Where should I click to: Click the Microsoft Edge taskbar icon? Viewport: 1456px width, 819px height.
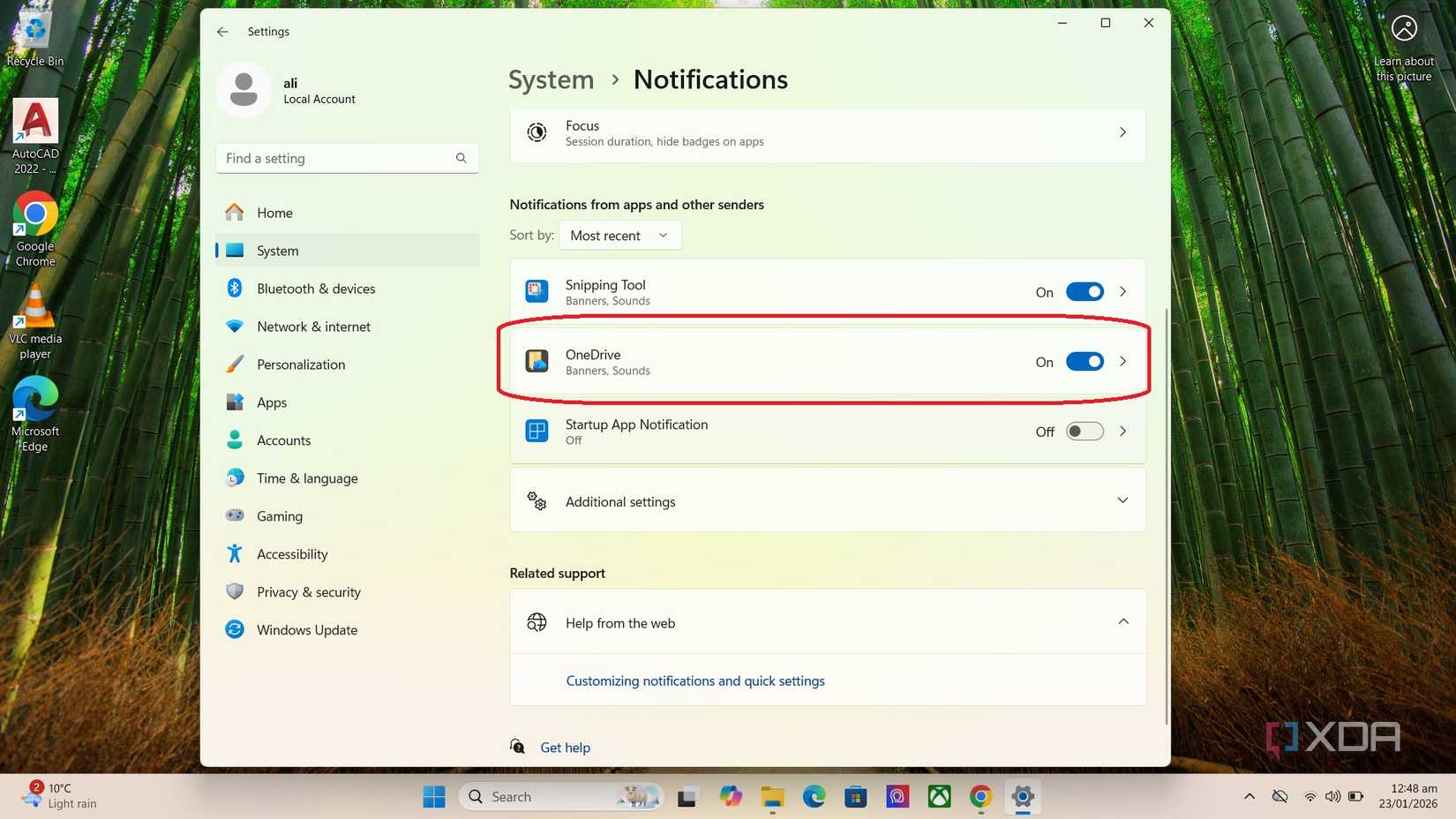tap(814, 796)
